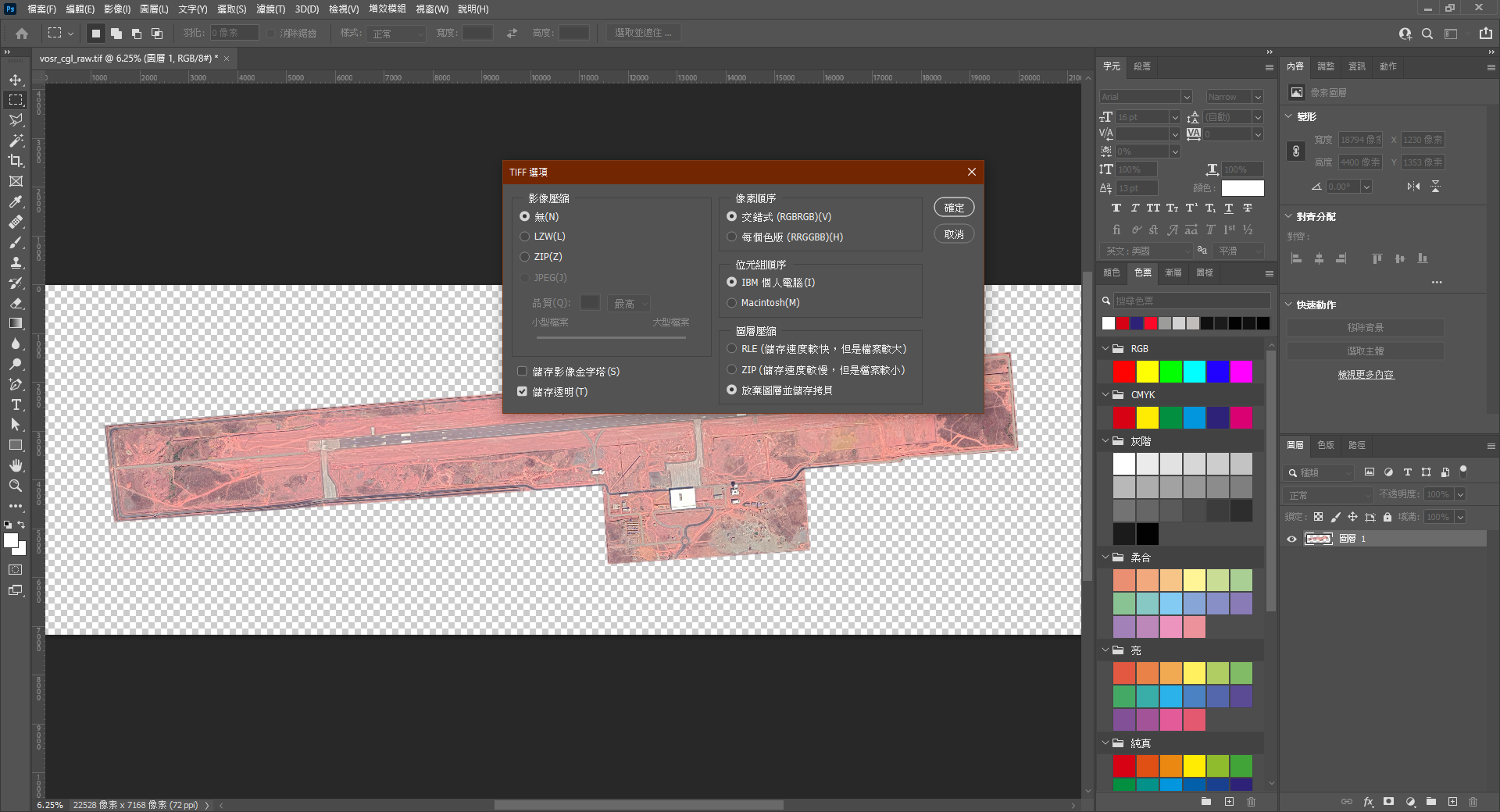Select the Horizontal Type tool
The image size is (1500, 812).
click(x=16, y=404)
